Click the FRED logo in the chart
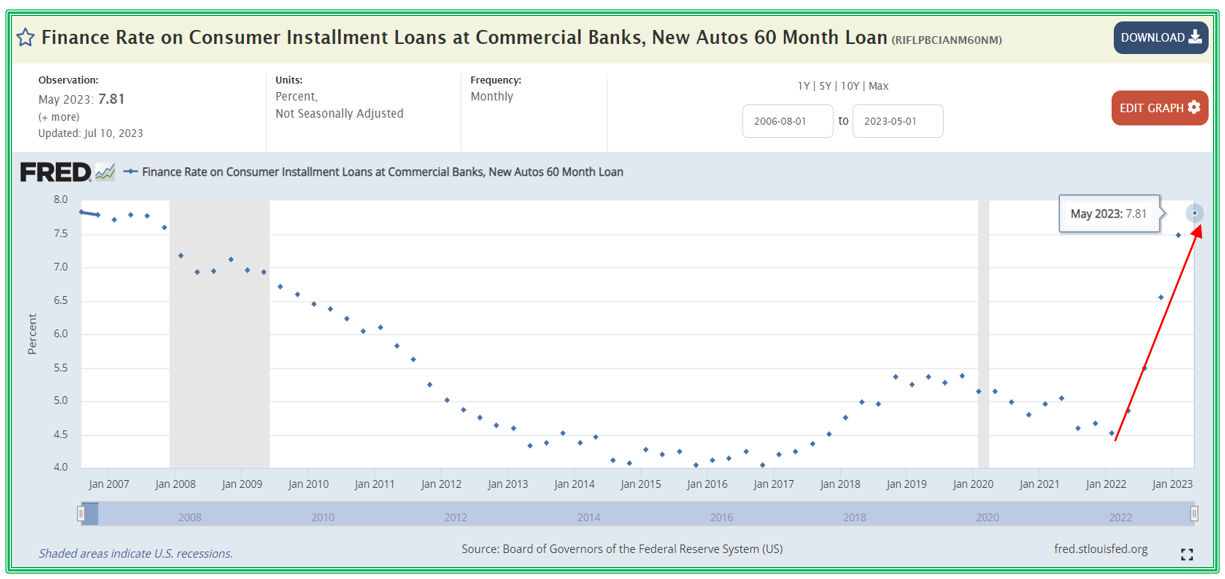The height and width of the screenshot is (579, 1225). [x=68, y=172]
